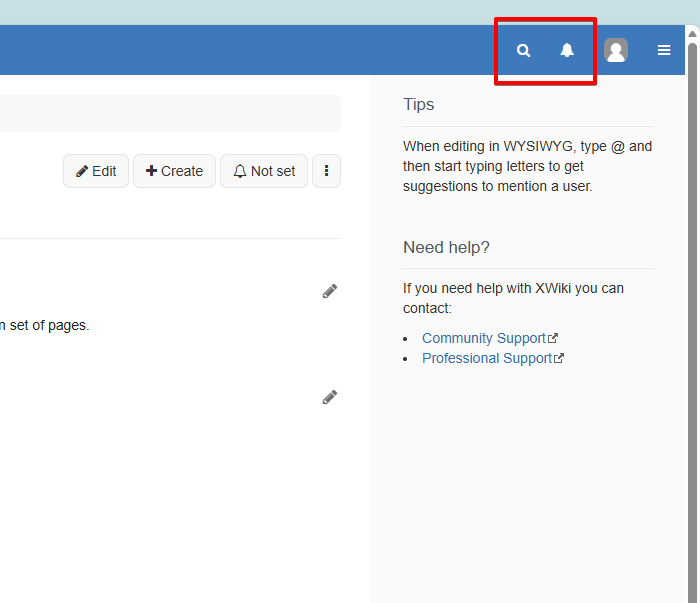
Task: Click the gray breadcrumb bar
Action: click(170, 113)
